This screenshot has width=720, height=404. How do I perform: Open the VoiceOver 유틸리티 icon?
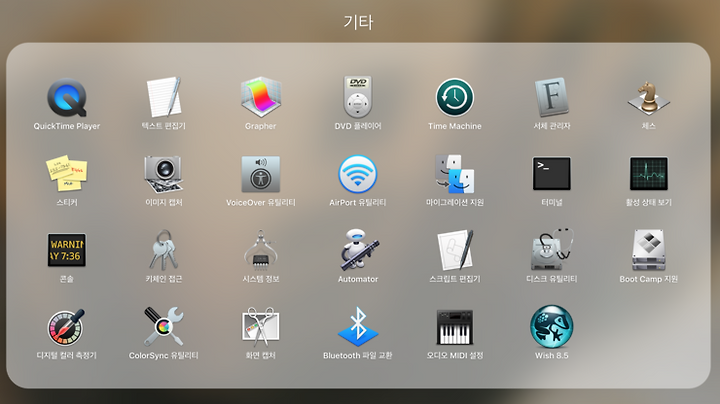click(x=261, y=174)
